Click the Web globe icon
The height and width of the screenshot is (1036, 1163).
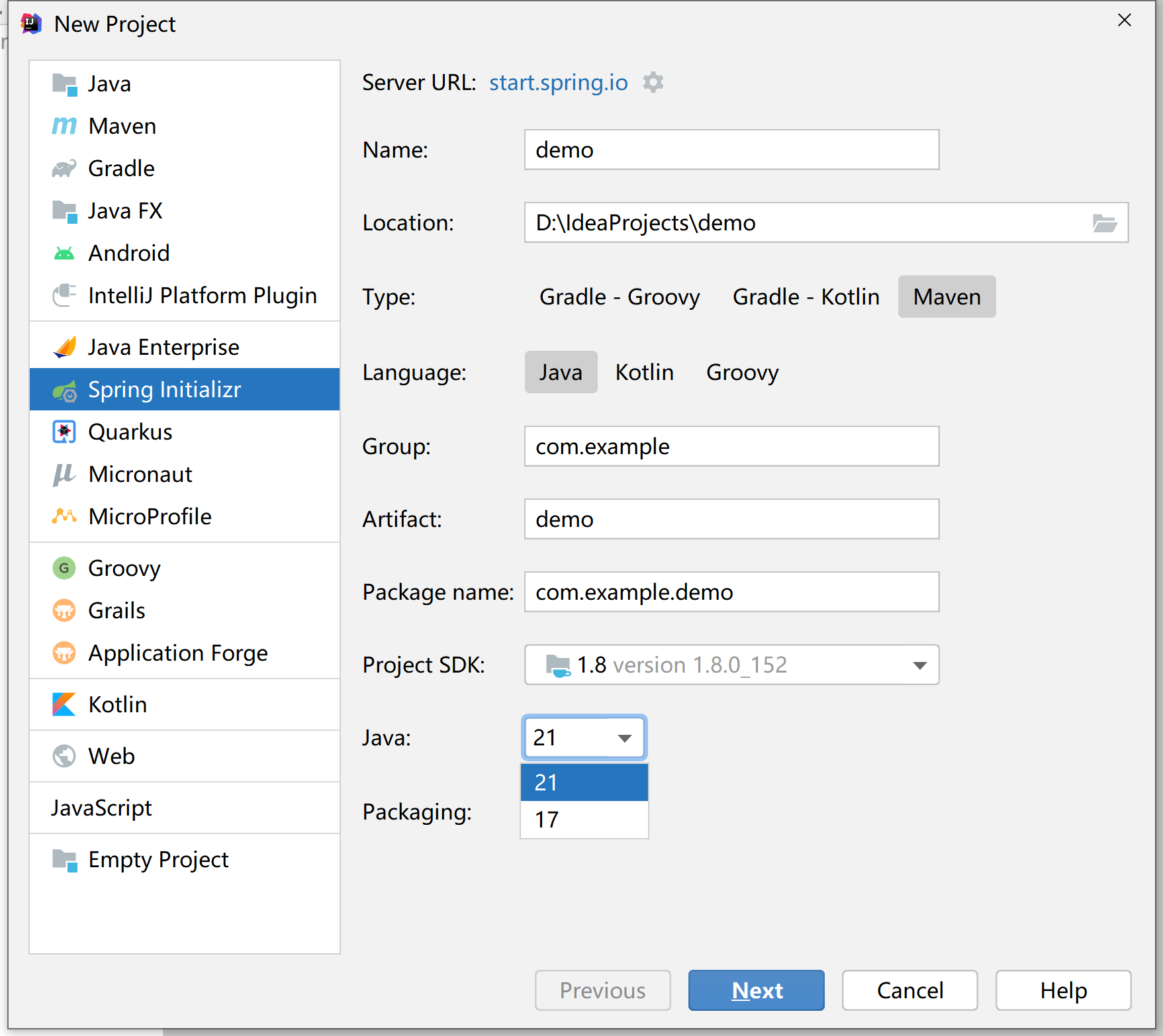pos(64,756)
